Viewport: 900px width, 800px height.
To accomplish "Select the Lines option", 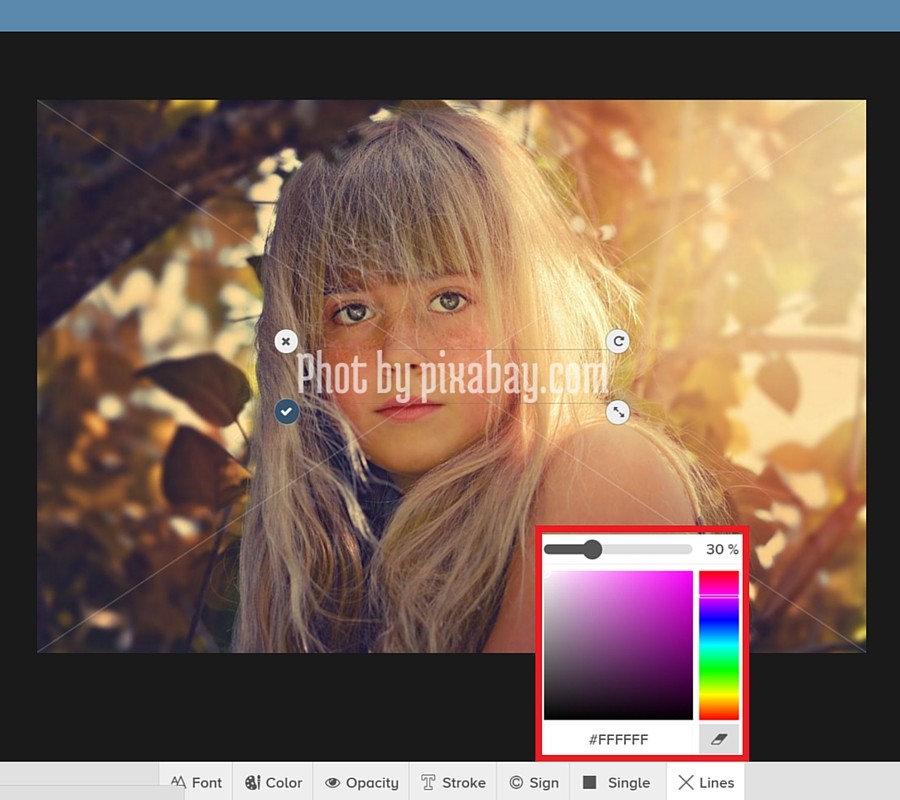I will (x=705, y=782).
